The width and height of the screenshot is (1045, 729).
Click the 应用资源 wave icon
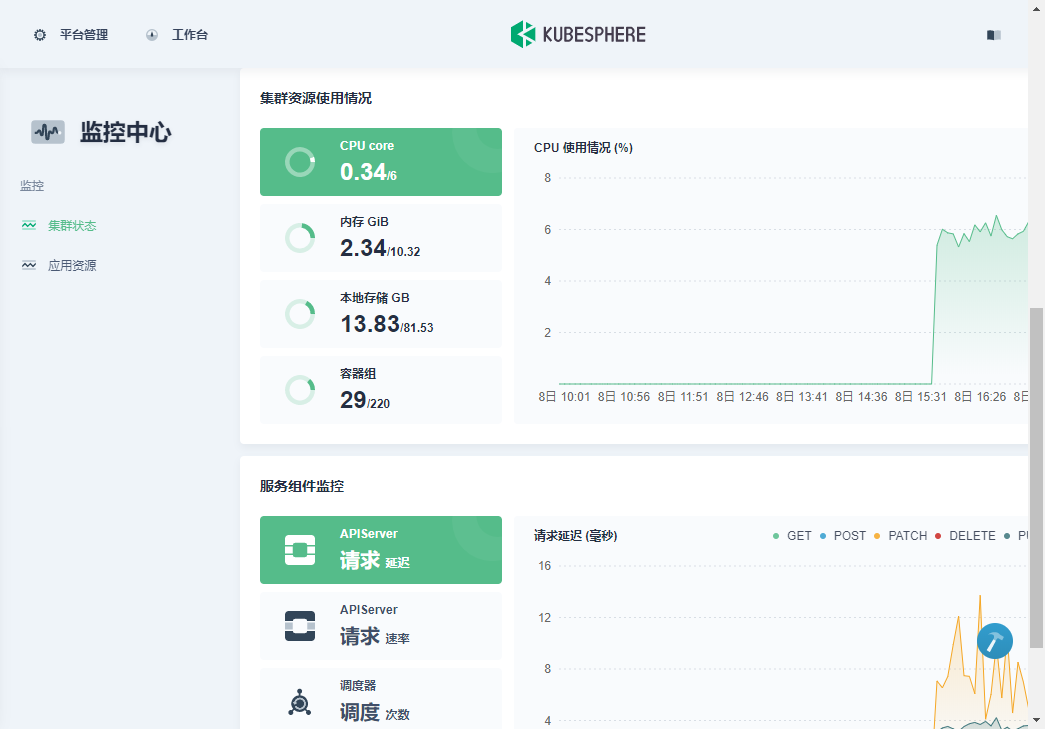(29, 265)
